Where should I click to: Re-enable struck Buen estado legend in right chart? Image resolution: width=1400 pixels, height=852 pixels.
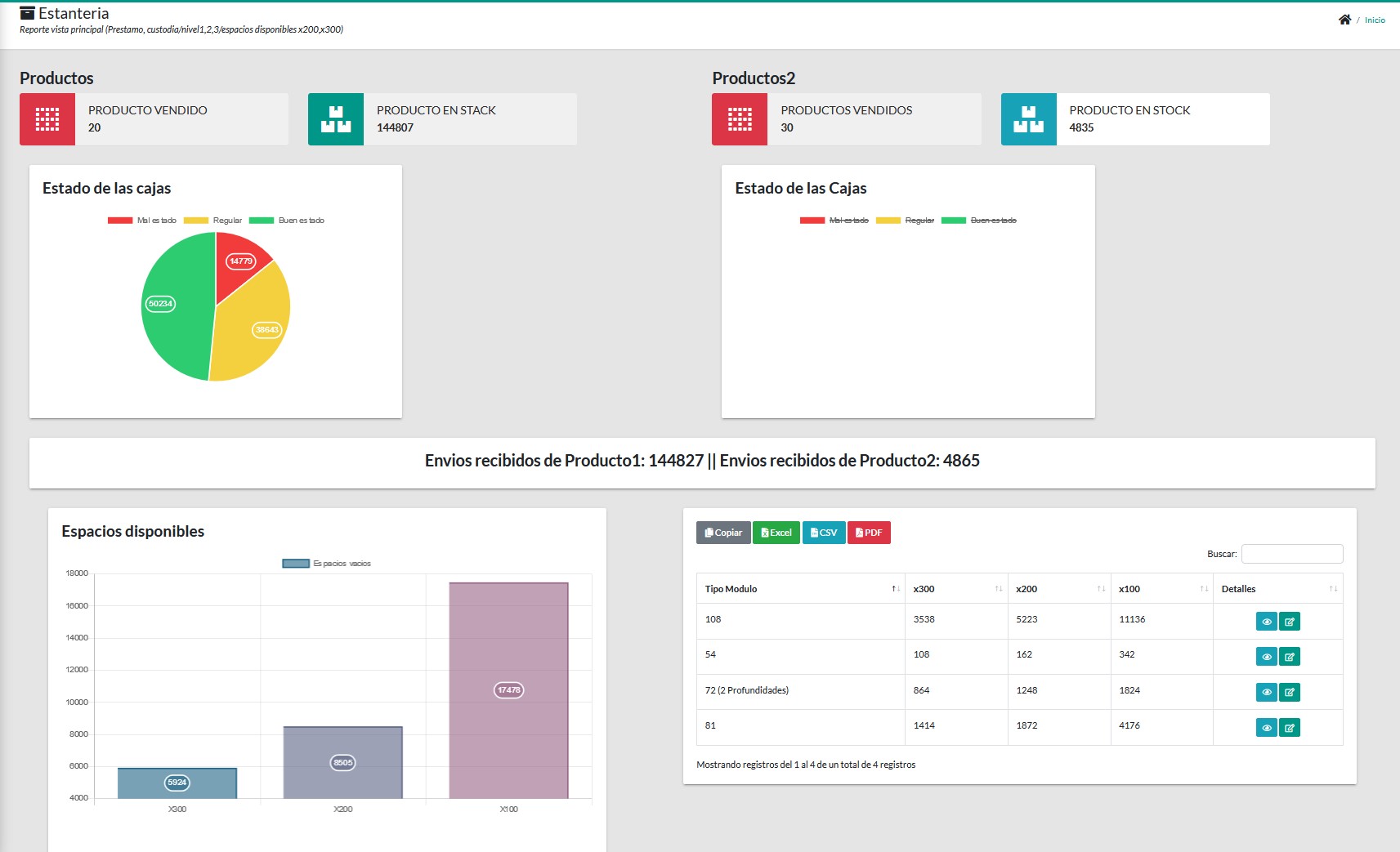click(979, 221)
